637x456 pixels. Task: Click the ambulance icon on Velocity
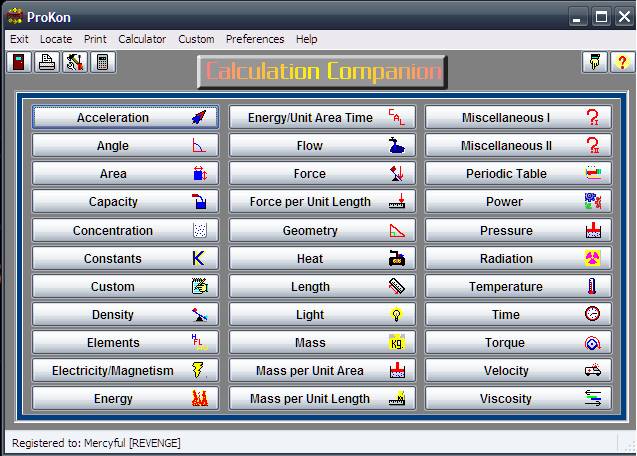(x=593, y=370)
